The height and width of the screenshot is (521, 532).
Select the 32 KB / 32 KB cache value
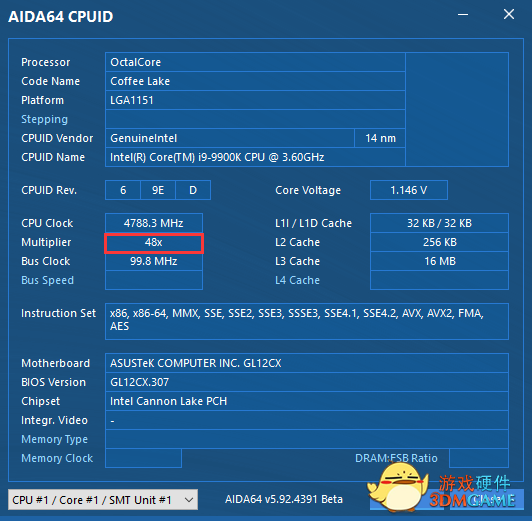(439, 223)
